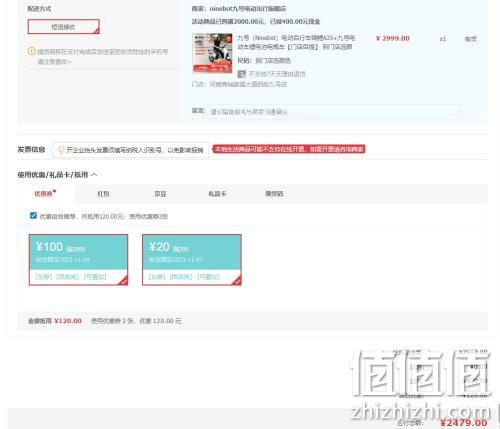Uncheck the recommended coupon combination checkbox
This screenshot has height=429, width=500.
(x=33, y=216)
